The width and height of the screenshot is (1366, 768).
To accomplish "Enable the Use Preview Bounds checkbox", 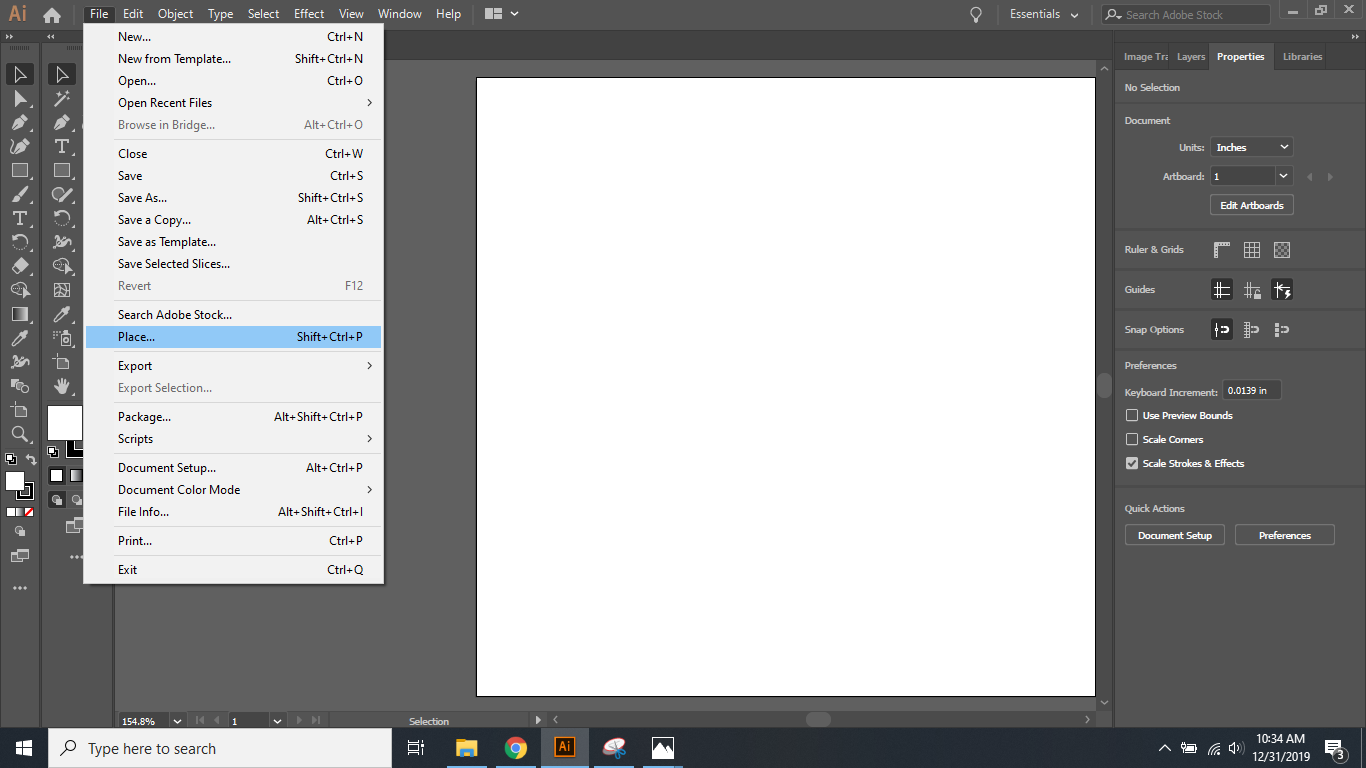I will tap(1131, 415).
